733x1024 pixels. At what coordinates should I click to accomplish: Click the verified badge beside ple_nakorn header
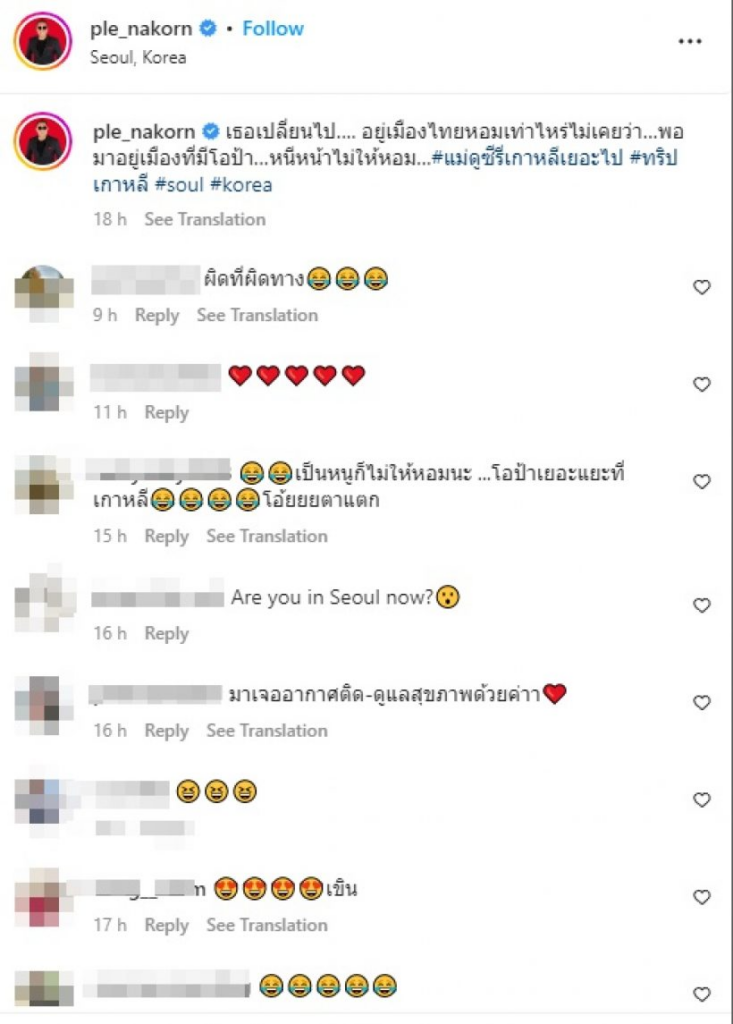208,29
